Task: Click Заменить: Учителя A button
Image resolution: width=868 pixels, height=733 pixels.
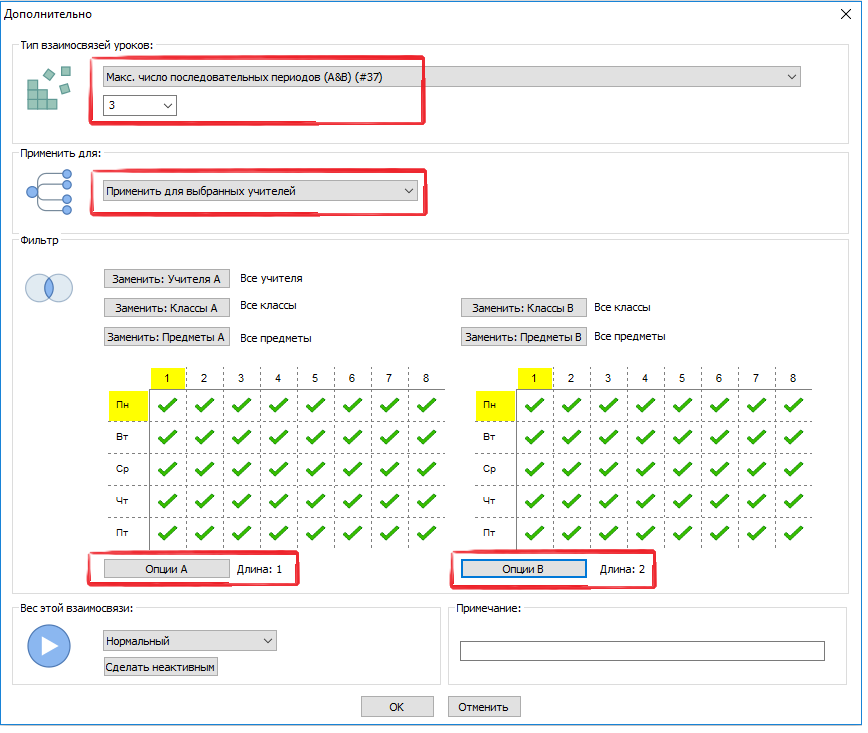Action: (167, 280)
